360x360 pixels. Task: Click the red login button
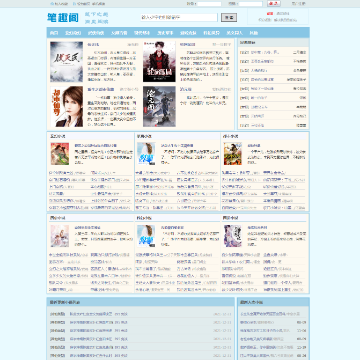274,4
